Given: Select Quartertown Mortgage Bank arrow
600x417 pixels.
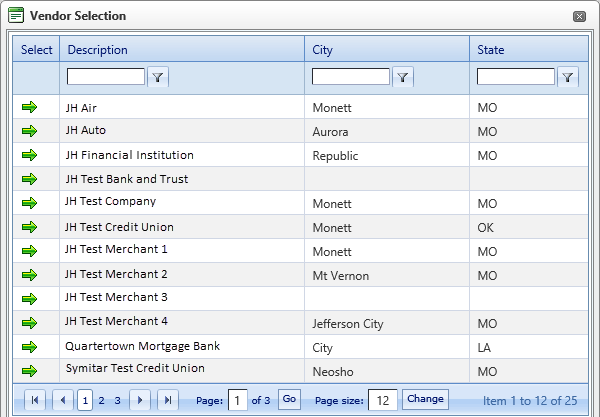Looking at the screenshot, I should (x=29, y=347).
